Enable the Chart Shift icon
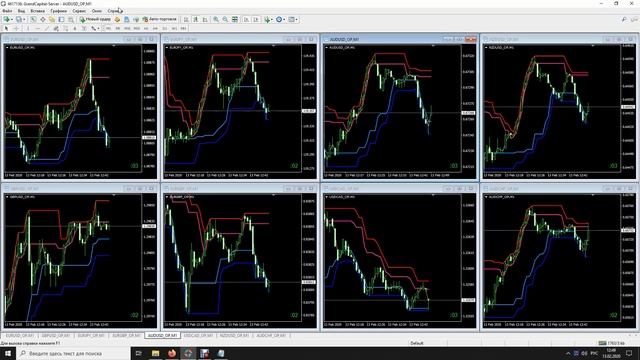640x360 pixels. (256, 19)
